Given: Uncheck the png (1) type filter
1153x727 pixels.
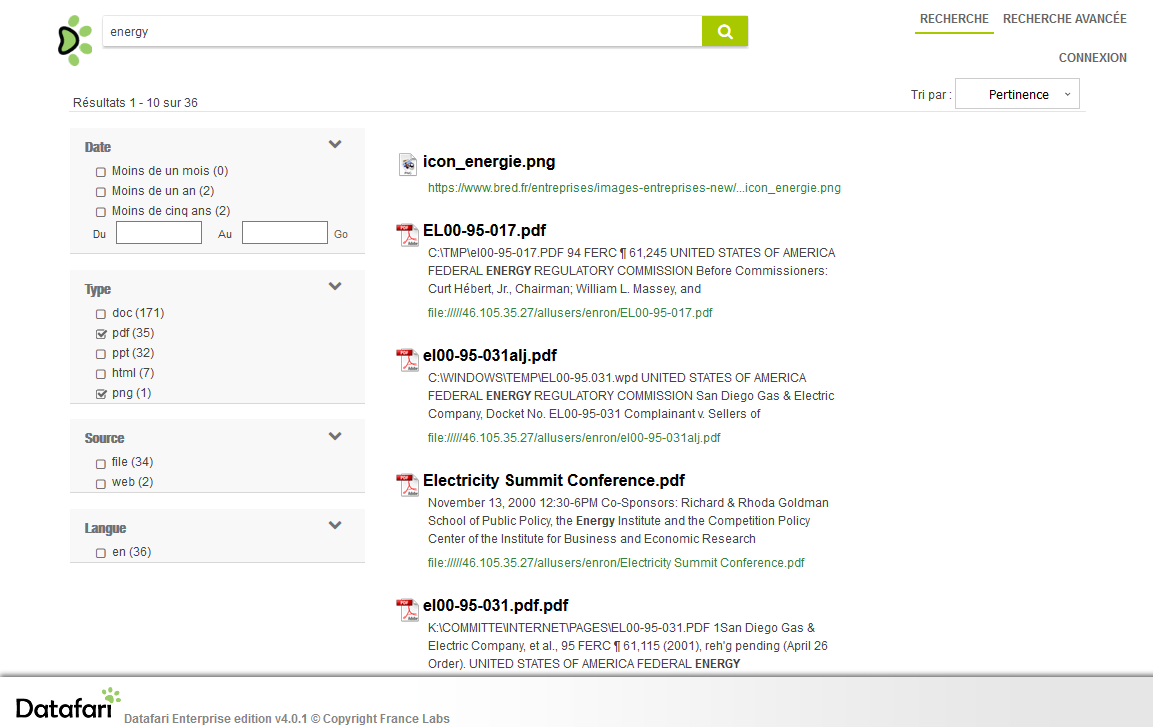Looking at the screenshot, I should [101, 394].
